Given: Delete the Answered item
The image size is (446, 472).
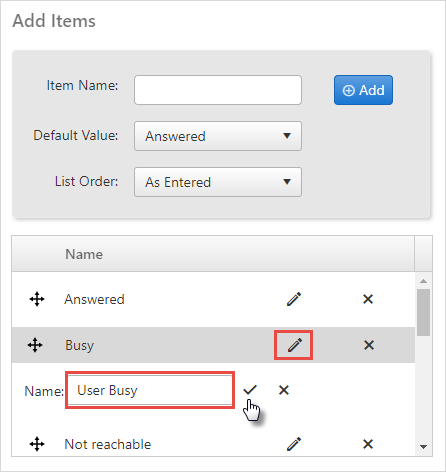Looking at the screenshot, I should (368, 299).
